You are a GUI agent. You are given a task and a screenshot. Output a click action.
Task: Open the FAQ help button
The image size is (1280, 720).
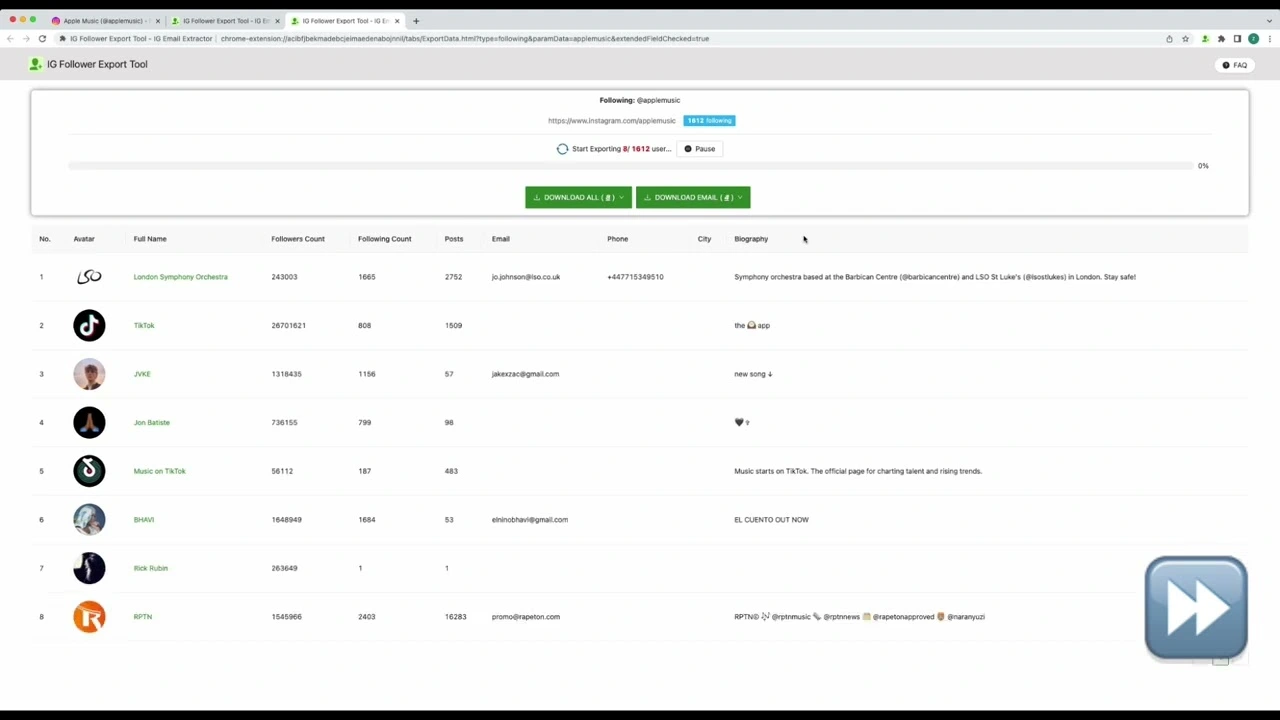(x=1234, y=65)
